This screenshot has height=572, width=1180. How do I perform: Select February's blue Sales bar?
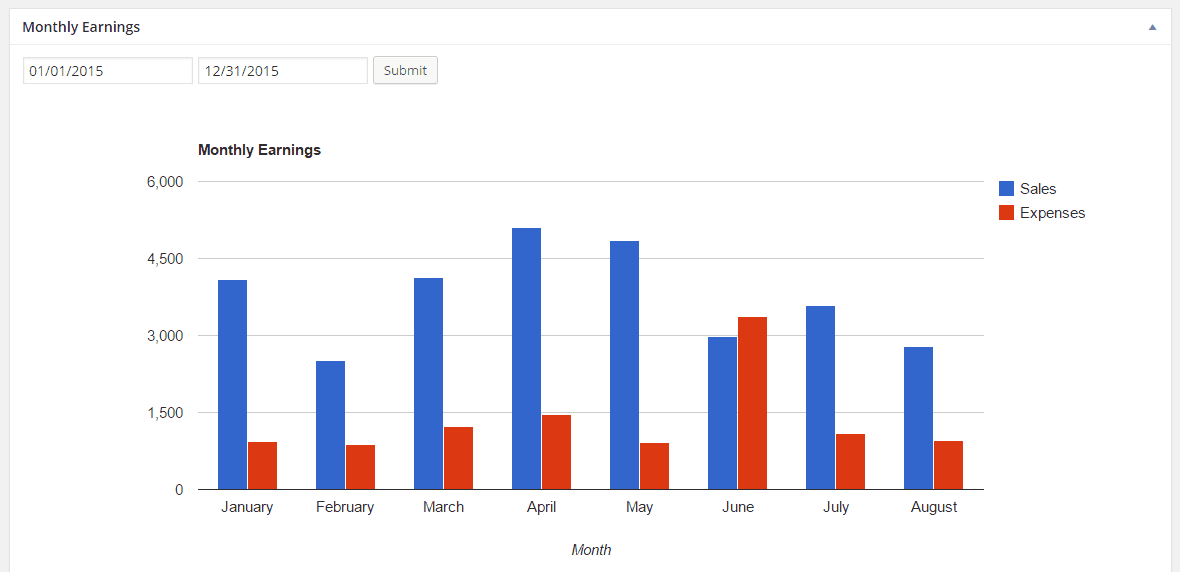click(330, 425)
